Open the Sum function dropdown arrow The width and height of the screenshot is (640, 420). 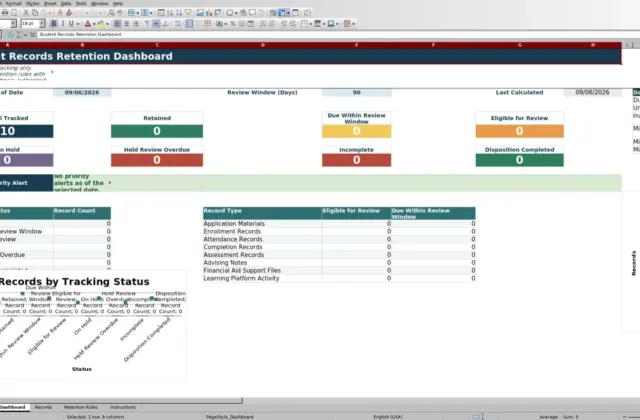tap(25, 35)
